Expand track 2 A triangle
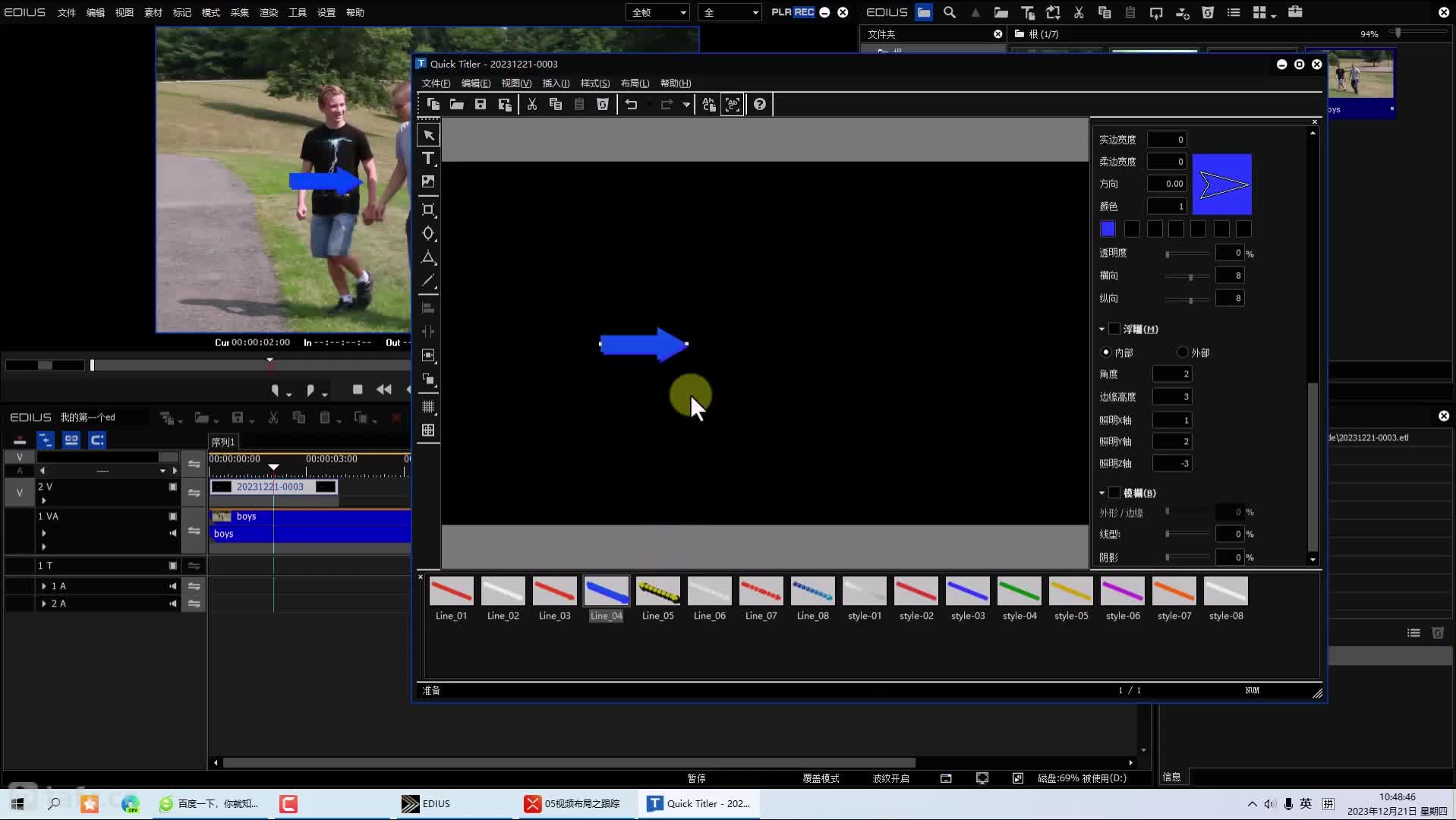This screenshot has height=820, width=1456. pos(43,604)
